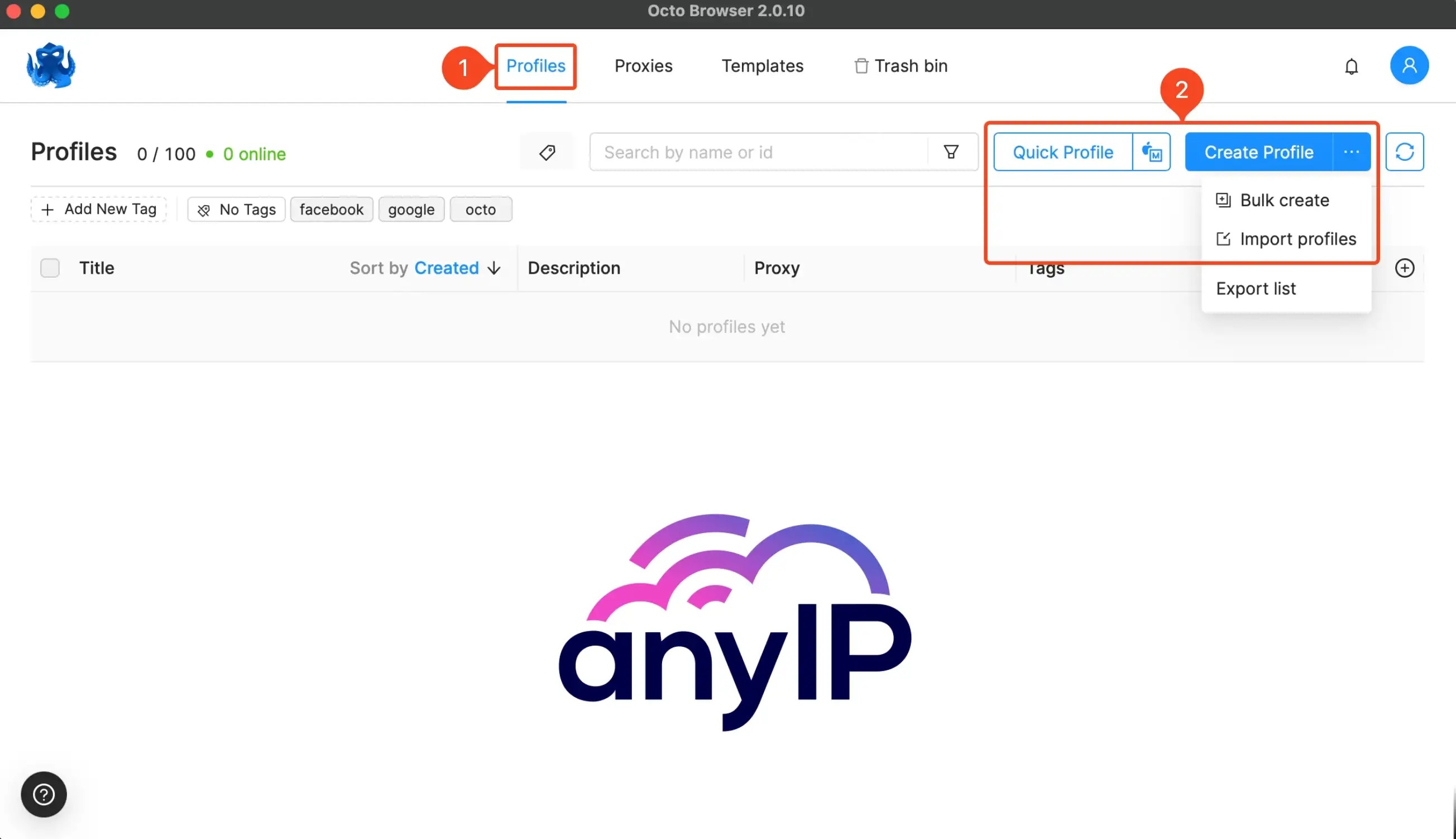Click the Bulk create menu option
This screenshot has height=839, width=1456.
point(1284,200)
